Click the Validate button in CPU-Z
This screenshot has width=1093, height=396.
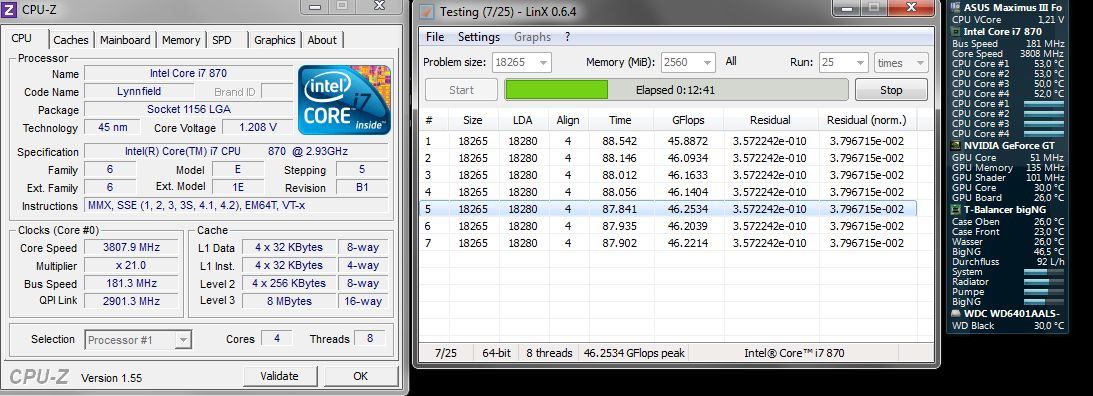pyautogui.click(x=279, y=376)
